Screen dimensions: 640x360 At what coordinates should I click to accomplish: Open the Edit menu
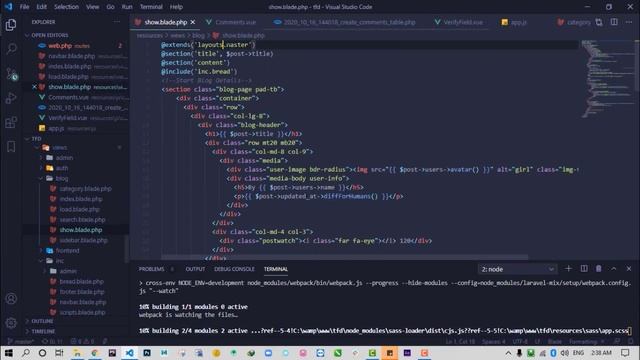pyautogui.click(x=41, y=7)
